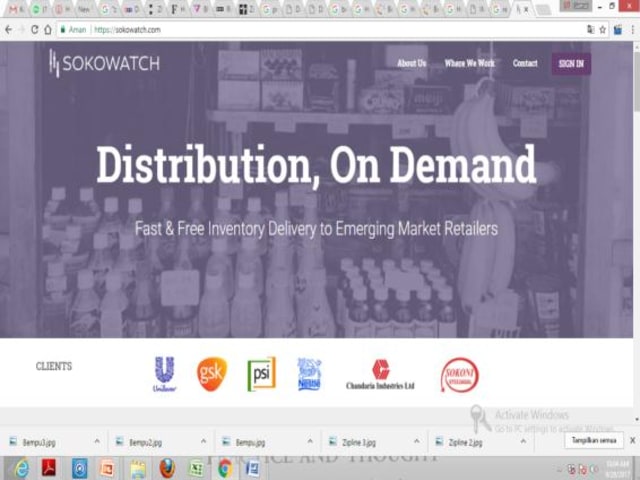Click the address bar showing sokowatch.com
Image resolution: width=640 pixels, height=480 pixels.
point(322,29)
